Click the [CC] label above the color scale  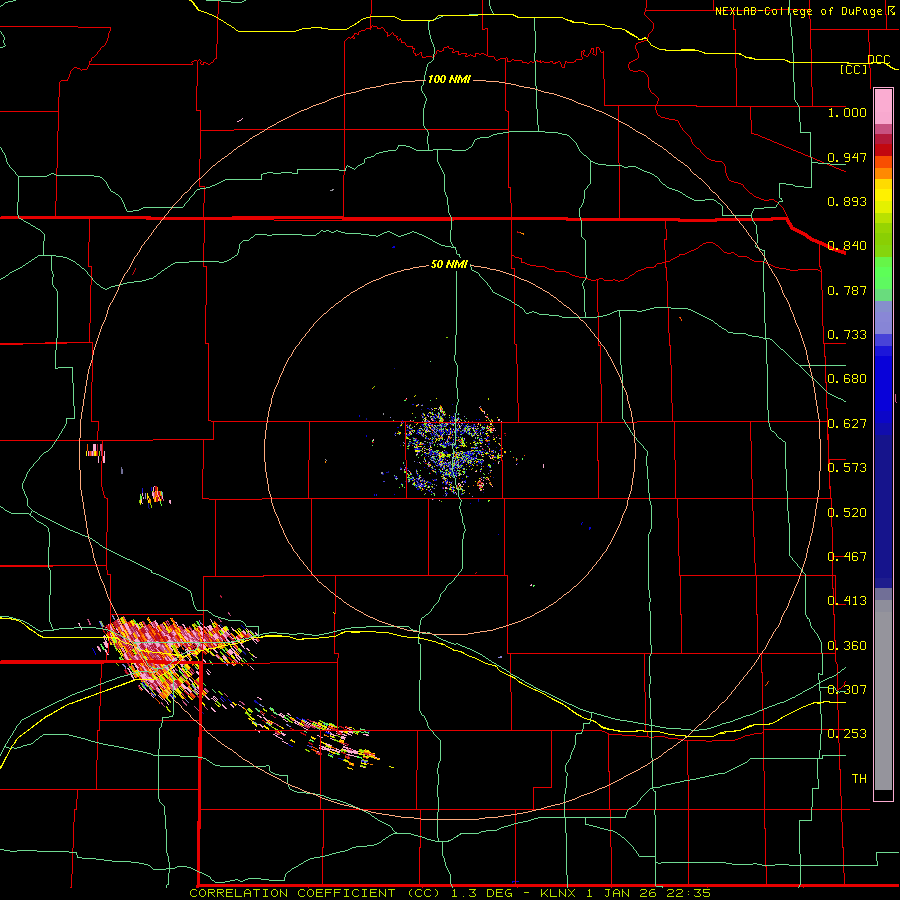[x=854, y=69]
